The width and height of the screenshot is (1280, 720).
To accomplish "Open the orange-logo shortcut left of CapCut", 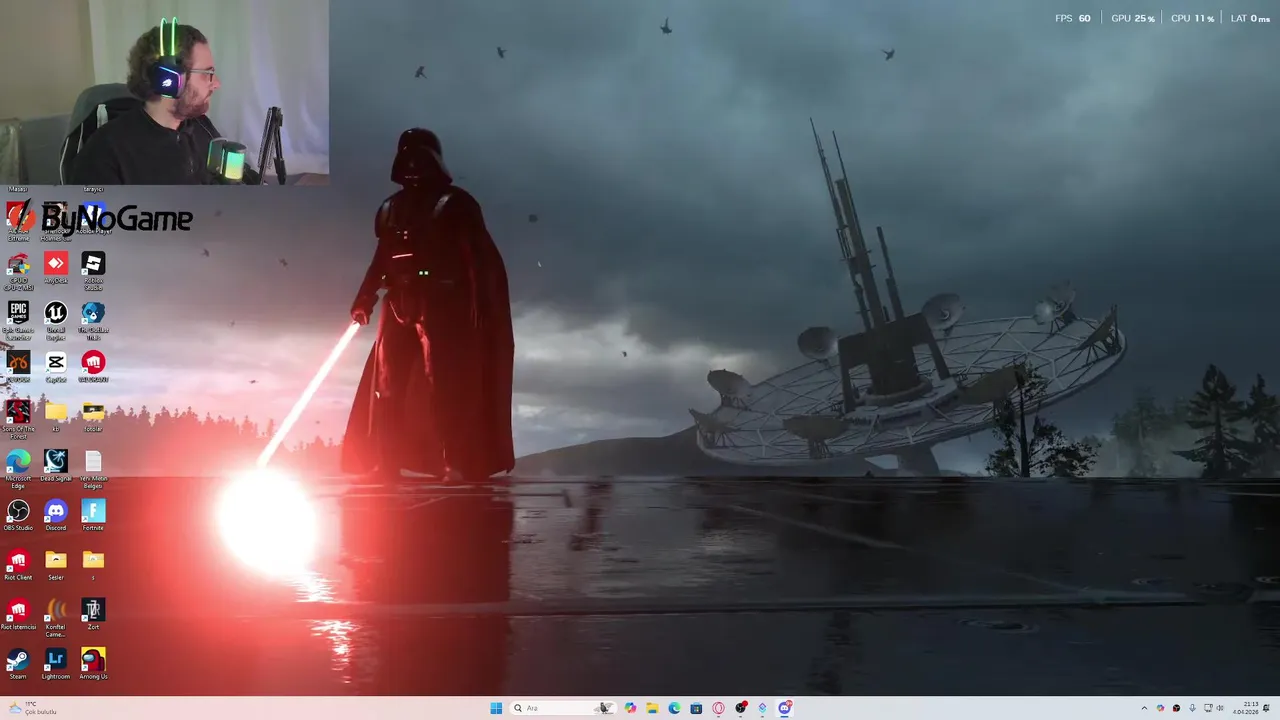I will pyautogui.click(x=18, y=367).
